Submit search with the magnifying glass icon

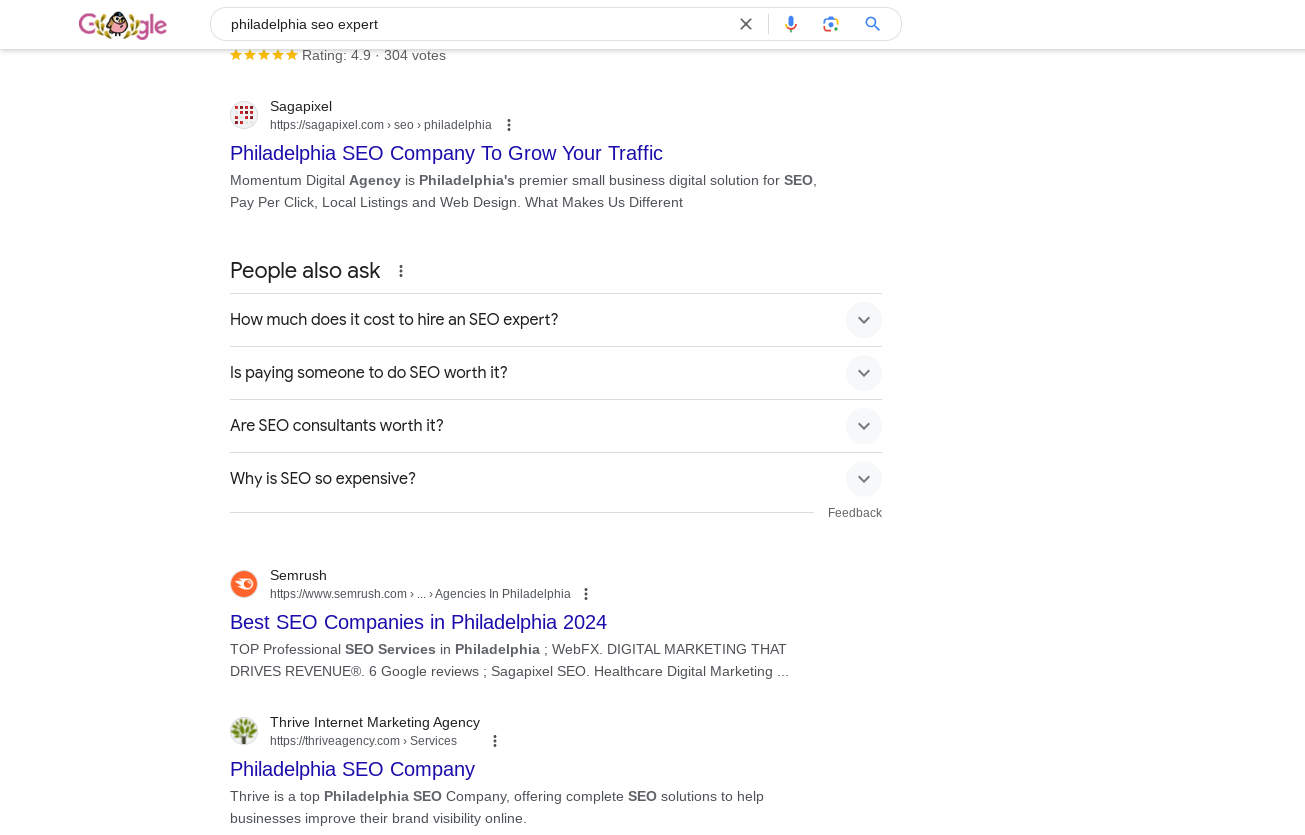click(873, 24)
